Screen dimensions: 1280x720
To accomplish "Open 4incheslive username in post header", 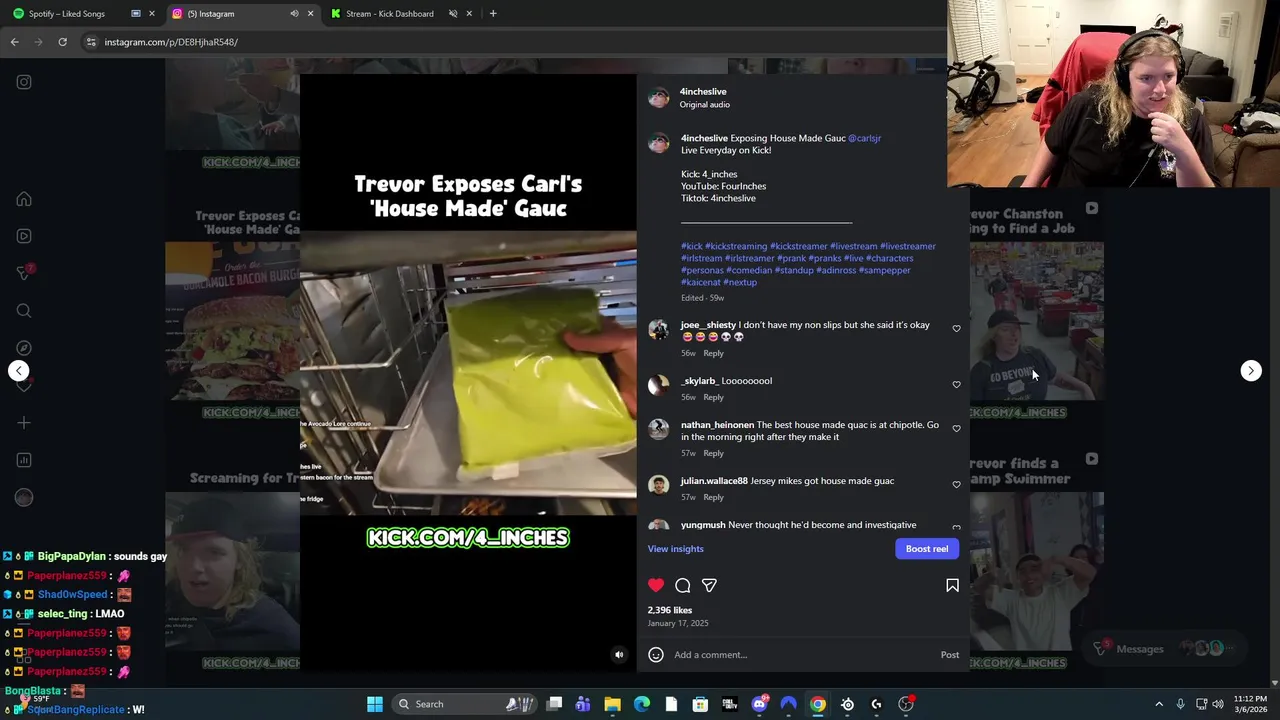I will coord(703,91).
